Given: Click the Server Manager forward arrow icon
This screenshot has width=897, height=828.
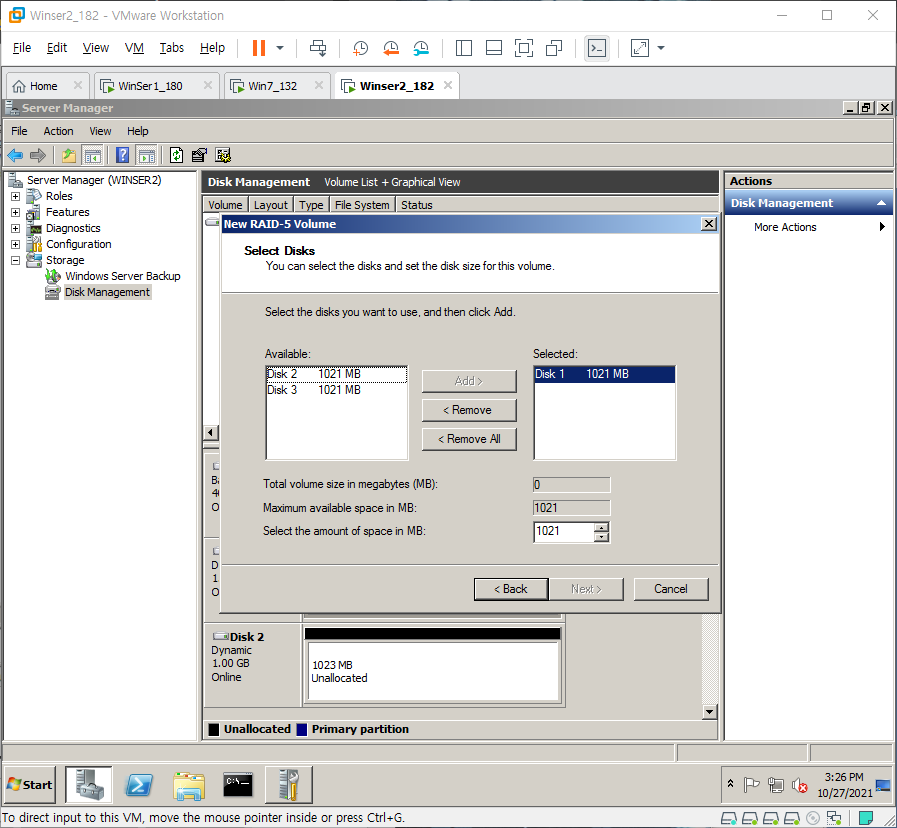Looking at the screenshot, I should point(38,155).
